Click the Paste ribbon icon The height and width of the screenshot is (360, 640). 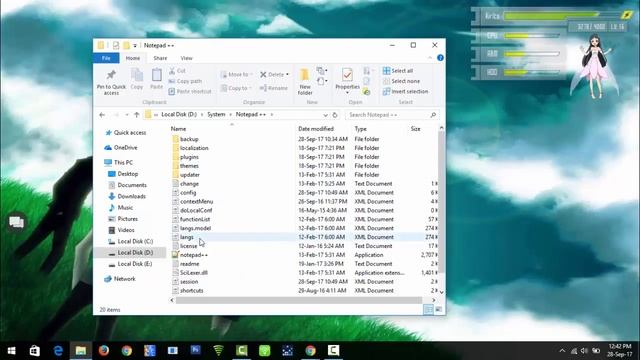point(157,79)
